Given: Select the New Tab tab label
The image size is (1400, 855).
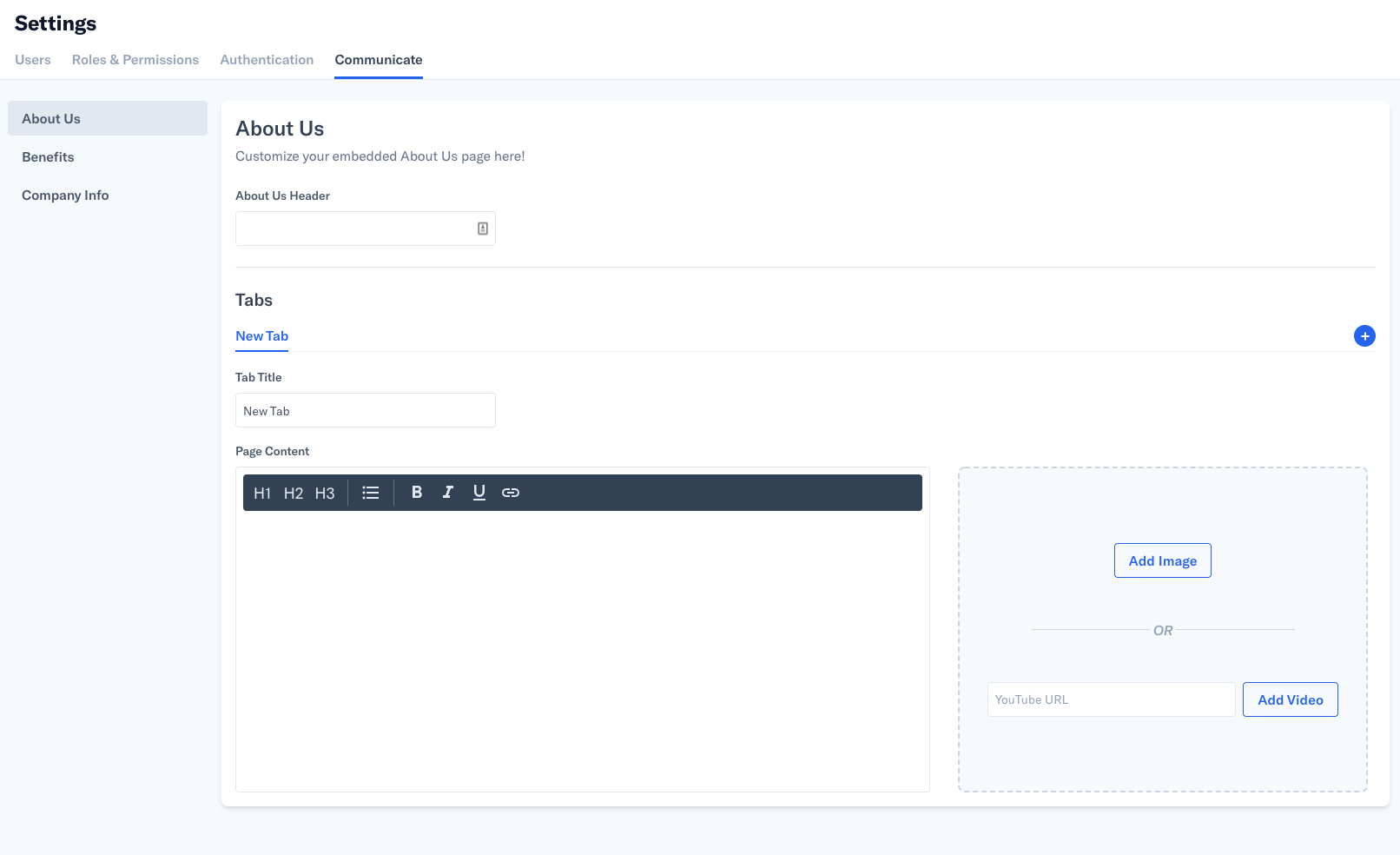Looking at the screenshot, I should point(261,336).
